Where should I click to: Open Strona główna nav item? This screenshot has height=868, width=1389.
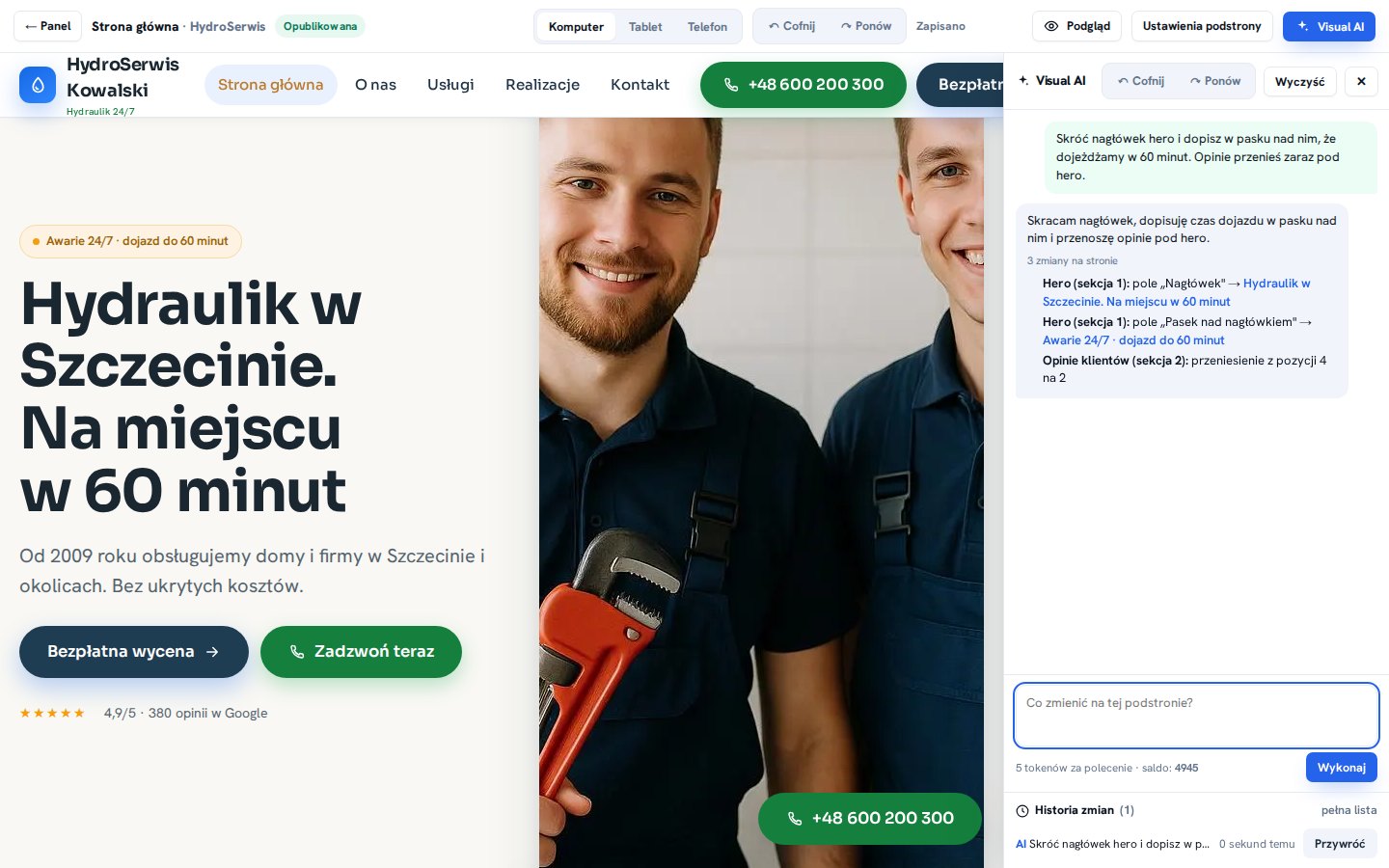pos(270,85)
